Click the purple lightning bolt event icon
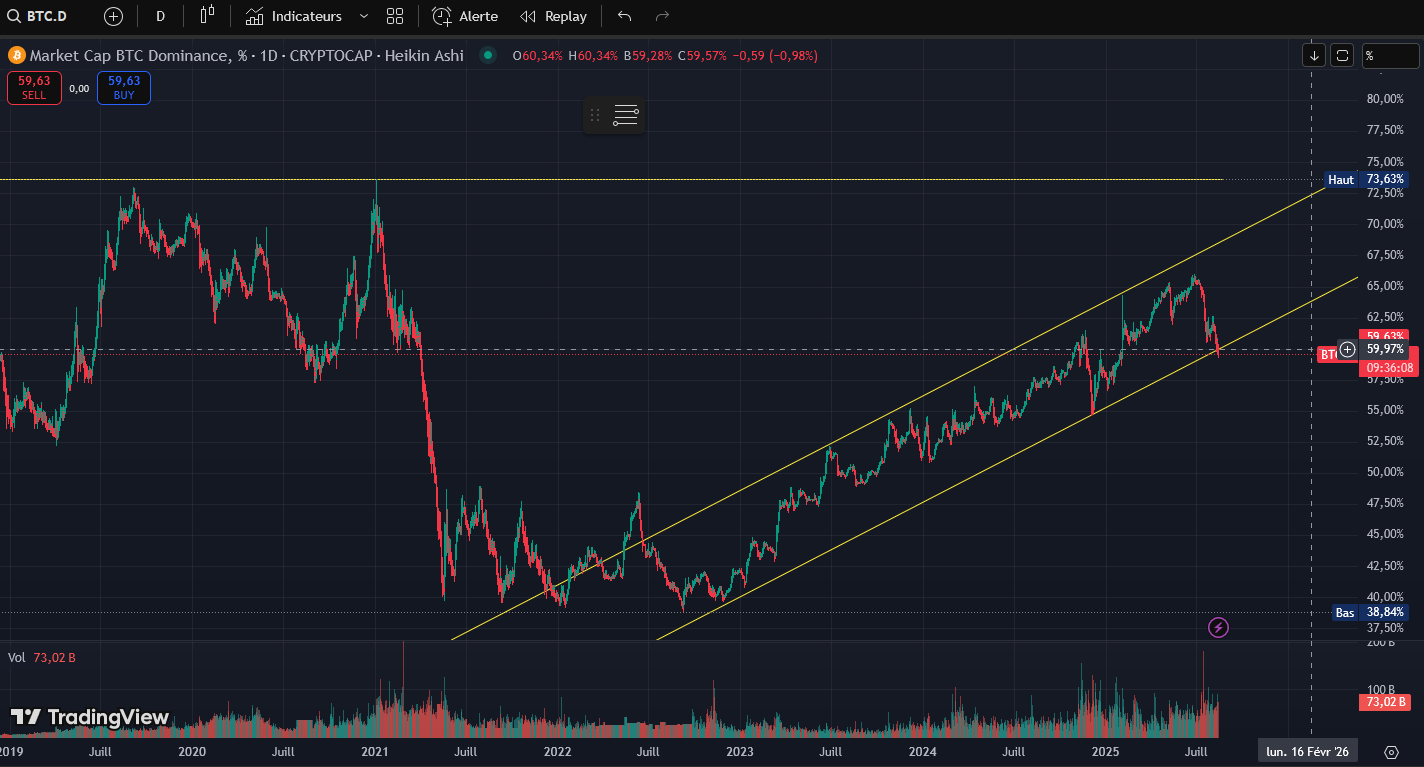Image resolution: width=1424 pixels, height=767 pixels. 1218,627
